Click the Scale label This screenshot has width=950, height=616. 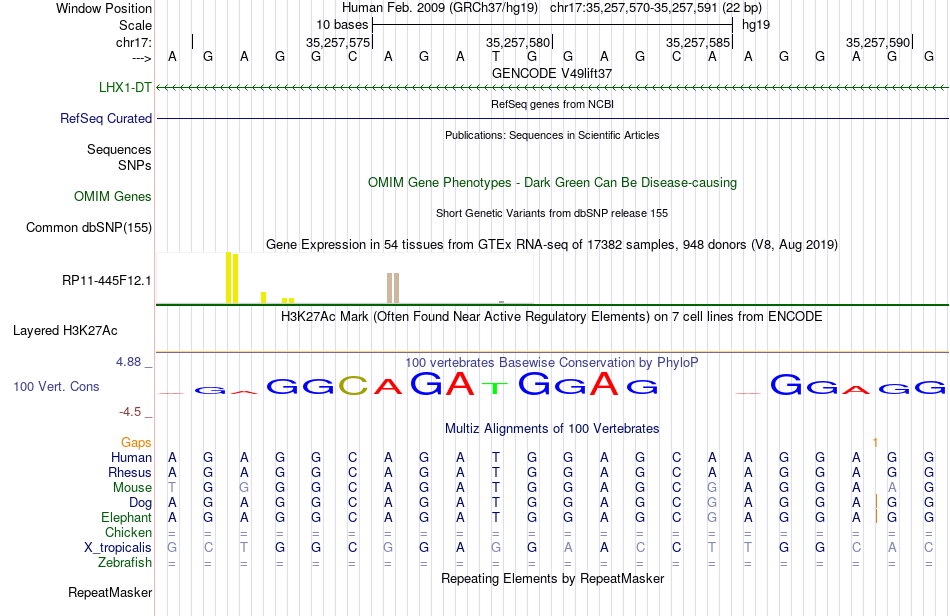click(135, 25)
